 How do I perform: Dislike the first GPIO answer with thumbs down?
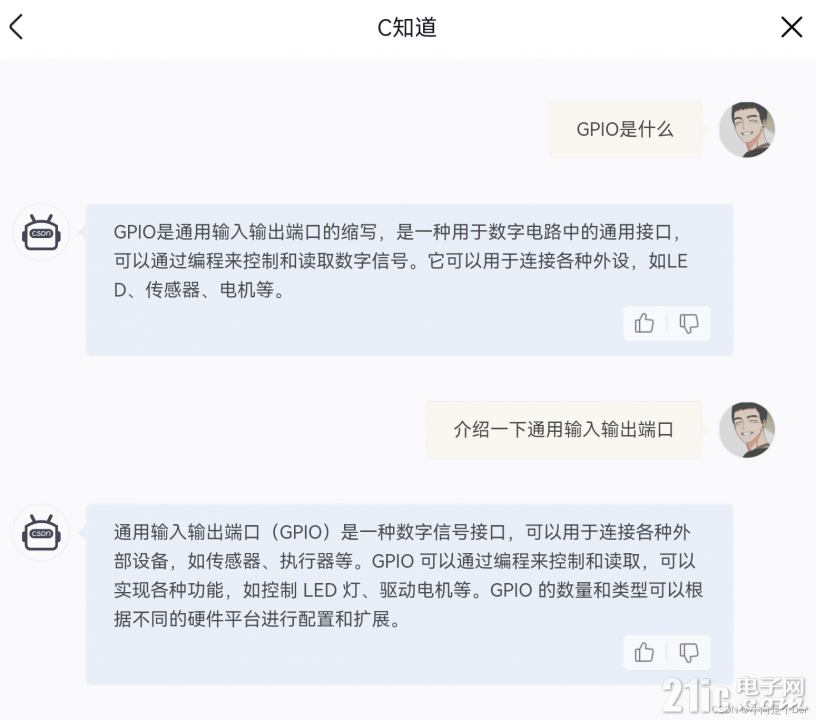coord(688,323)
